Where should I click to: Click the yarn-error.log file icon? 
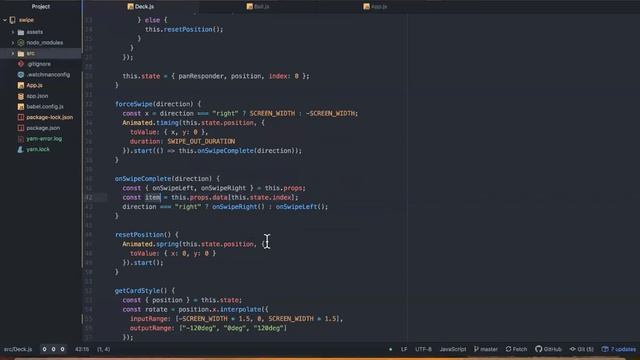(x=21, y=138)
